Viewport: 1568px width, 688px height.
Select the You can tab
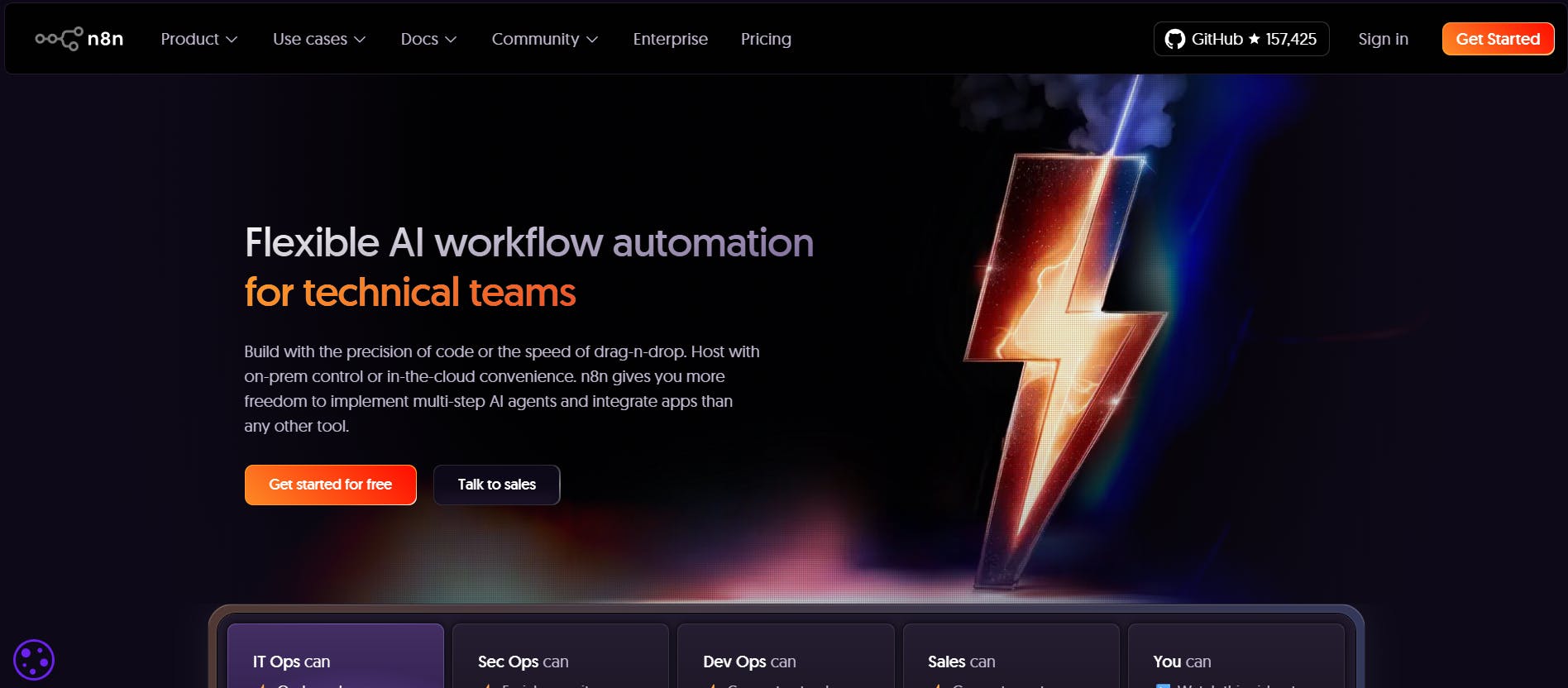tap(1236, 657)
